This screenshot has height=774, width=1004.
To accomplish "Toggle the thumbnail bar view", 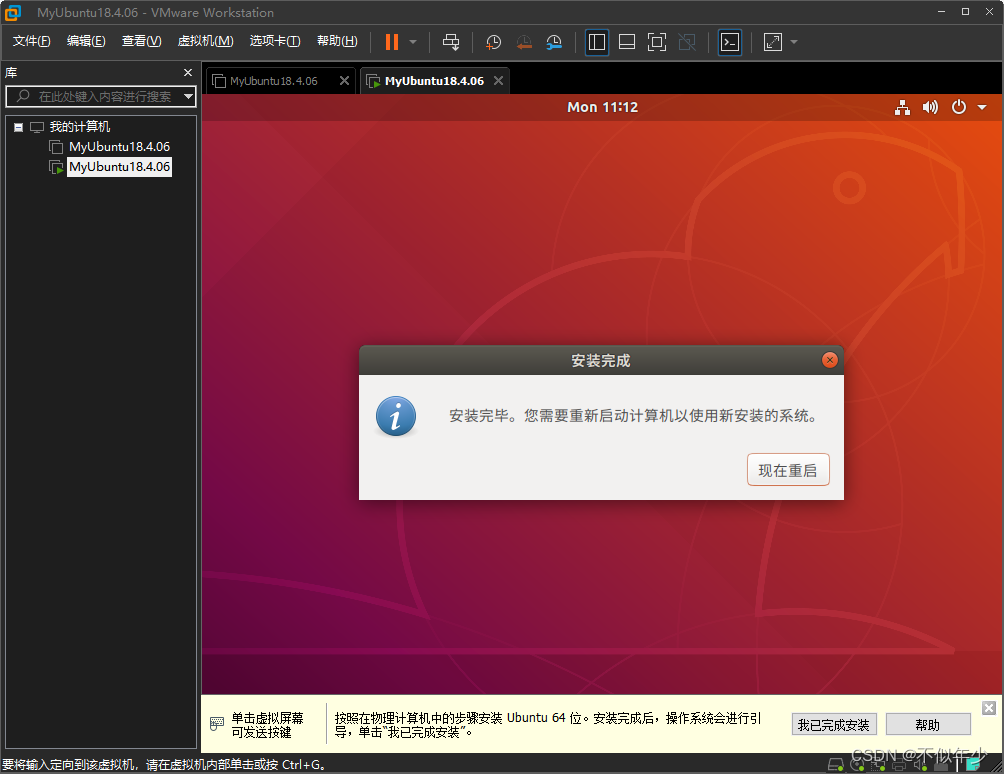I will tap(627, 42).
